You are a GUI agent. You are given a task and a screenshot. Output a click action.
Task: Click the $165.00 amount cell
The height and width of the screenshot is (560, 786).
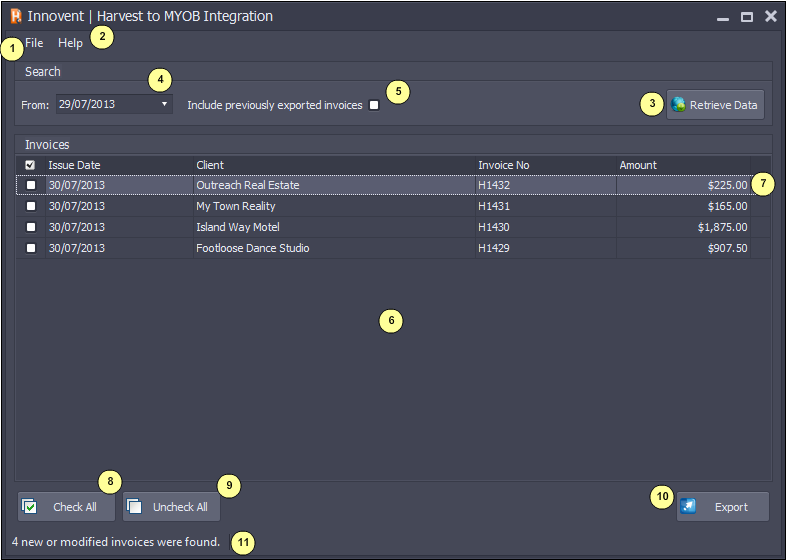click(x=683, y=206)
